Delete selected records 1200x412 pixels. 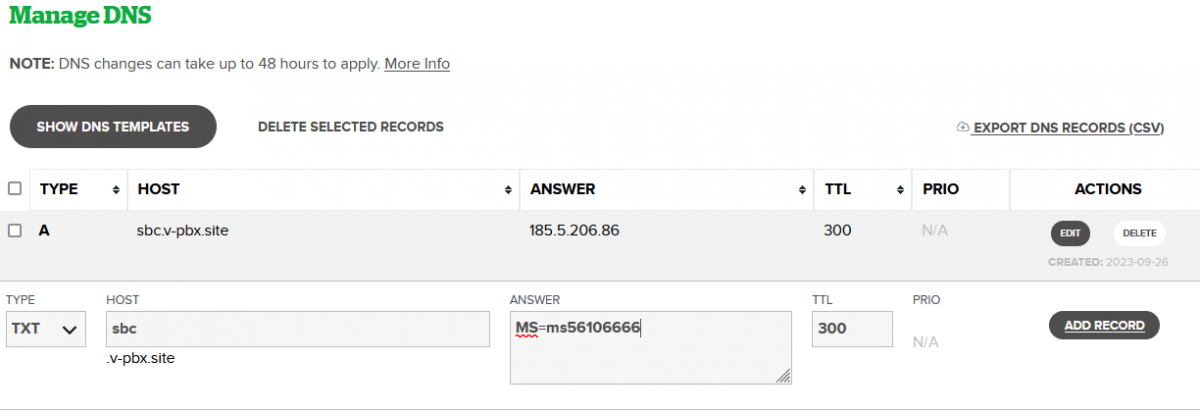click(351, 127)
